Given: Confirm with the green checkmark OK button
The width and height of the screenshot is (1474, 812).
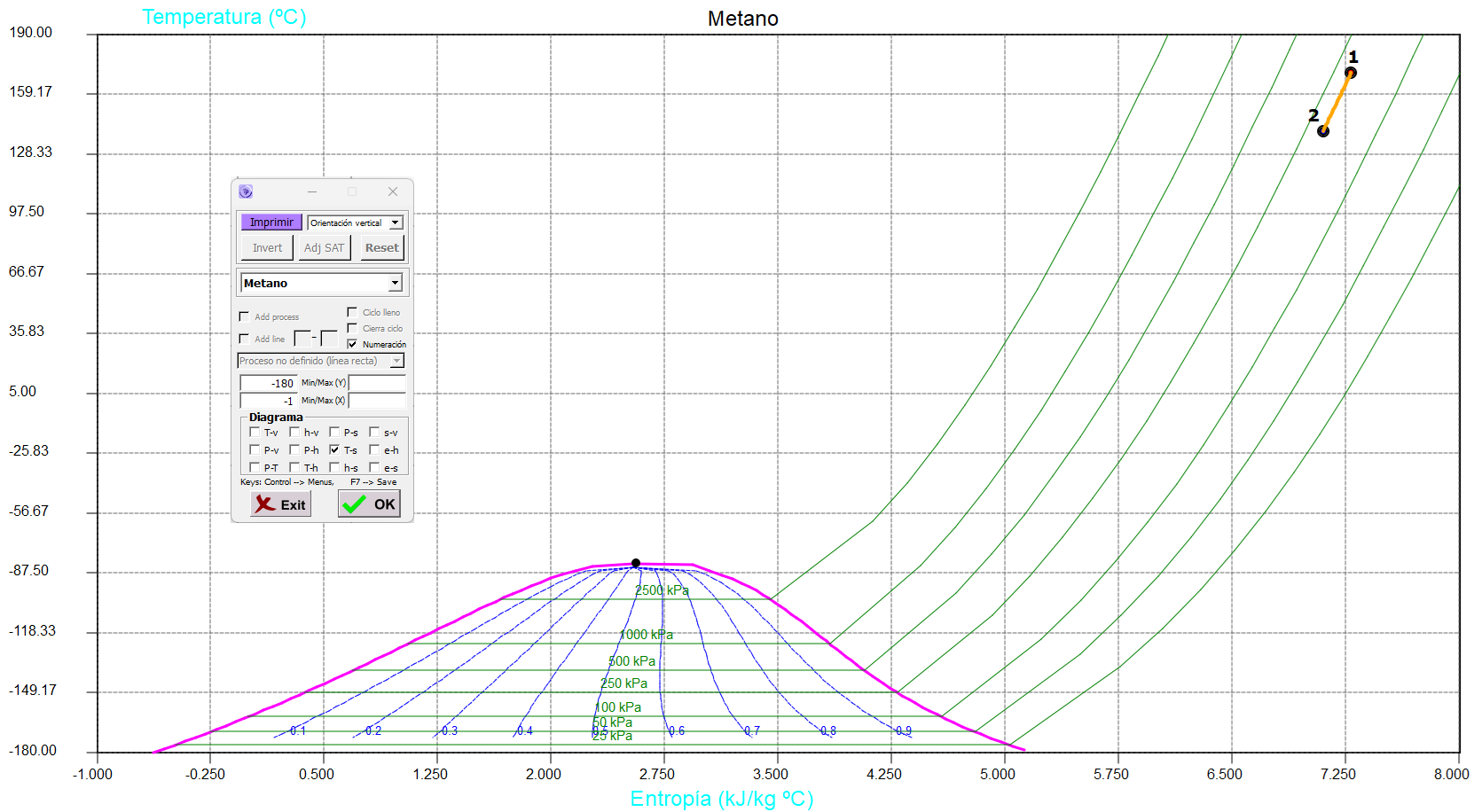Looking at the screenshot, I should (x=369, y=504).
